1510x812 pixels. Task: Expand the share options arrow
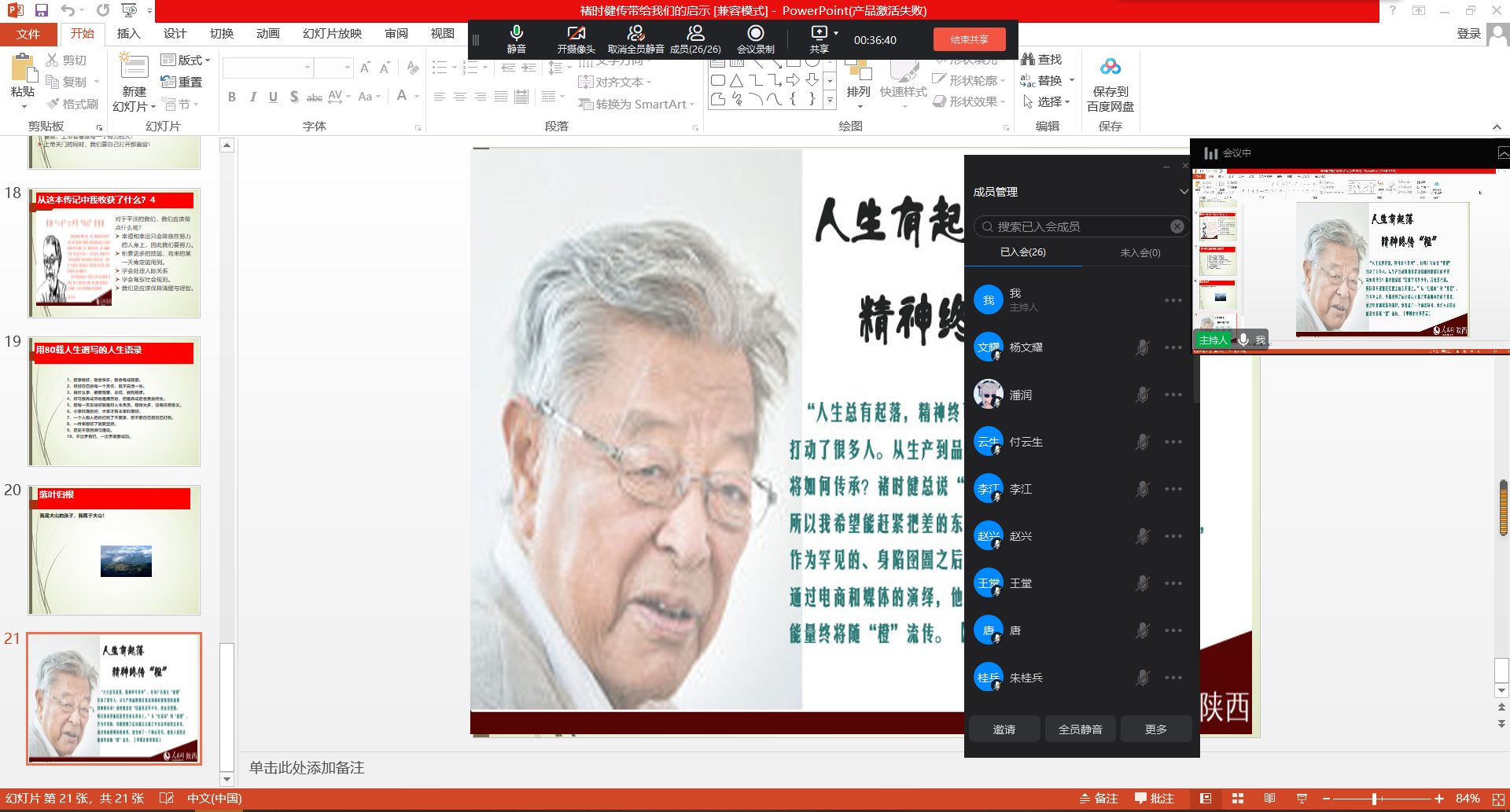pos(836,33)
